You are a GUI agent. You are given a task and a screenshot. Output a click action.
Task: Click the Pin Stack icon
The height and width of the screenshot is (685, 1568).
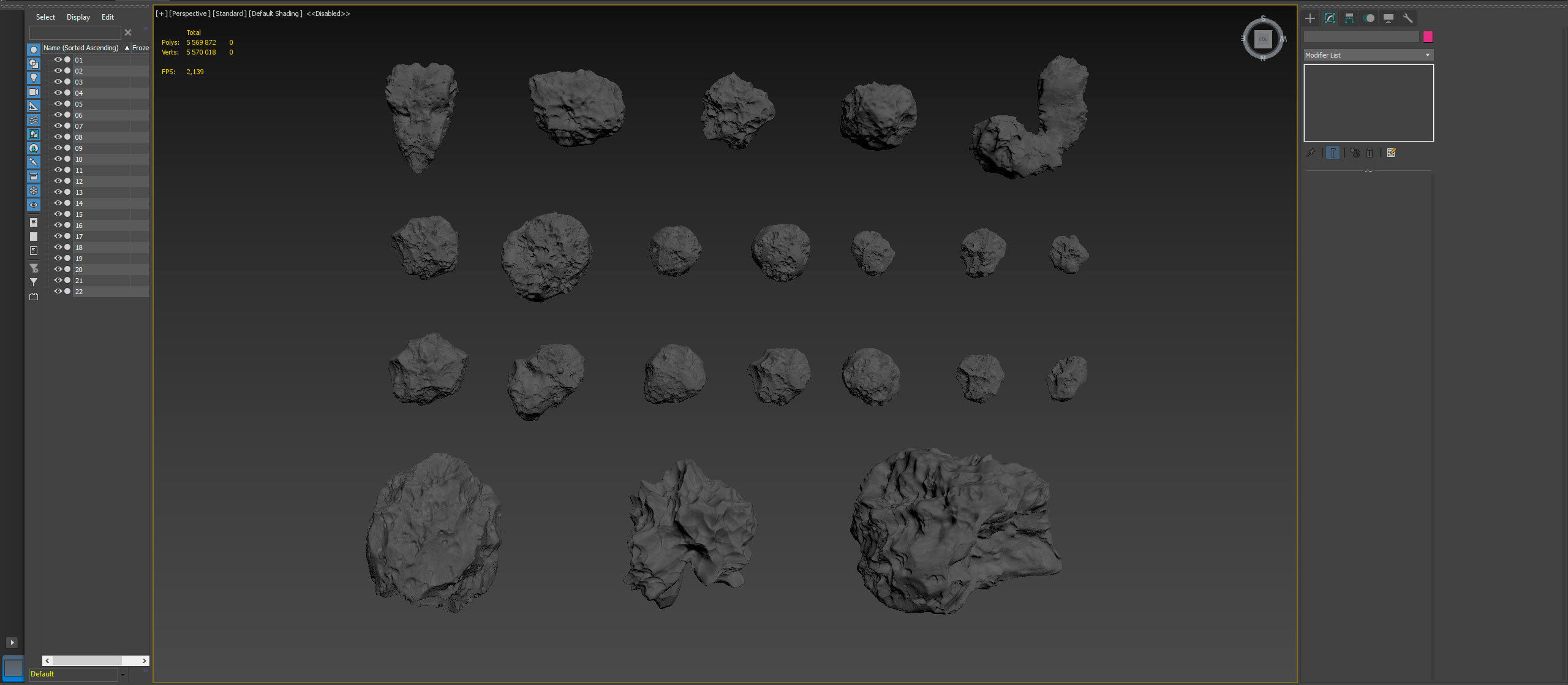pyautogui.click(x=1311, y=153)
